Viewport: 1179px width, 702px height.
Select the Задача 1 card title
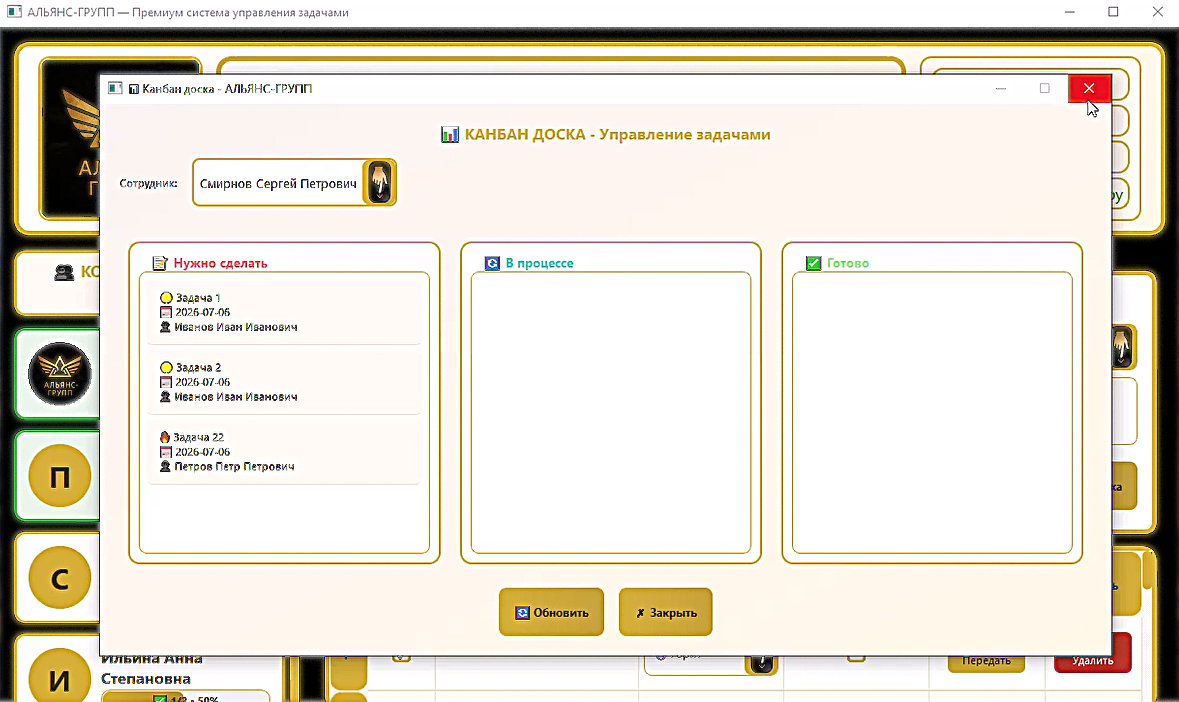(x=198, y=298)
